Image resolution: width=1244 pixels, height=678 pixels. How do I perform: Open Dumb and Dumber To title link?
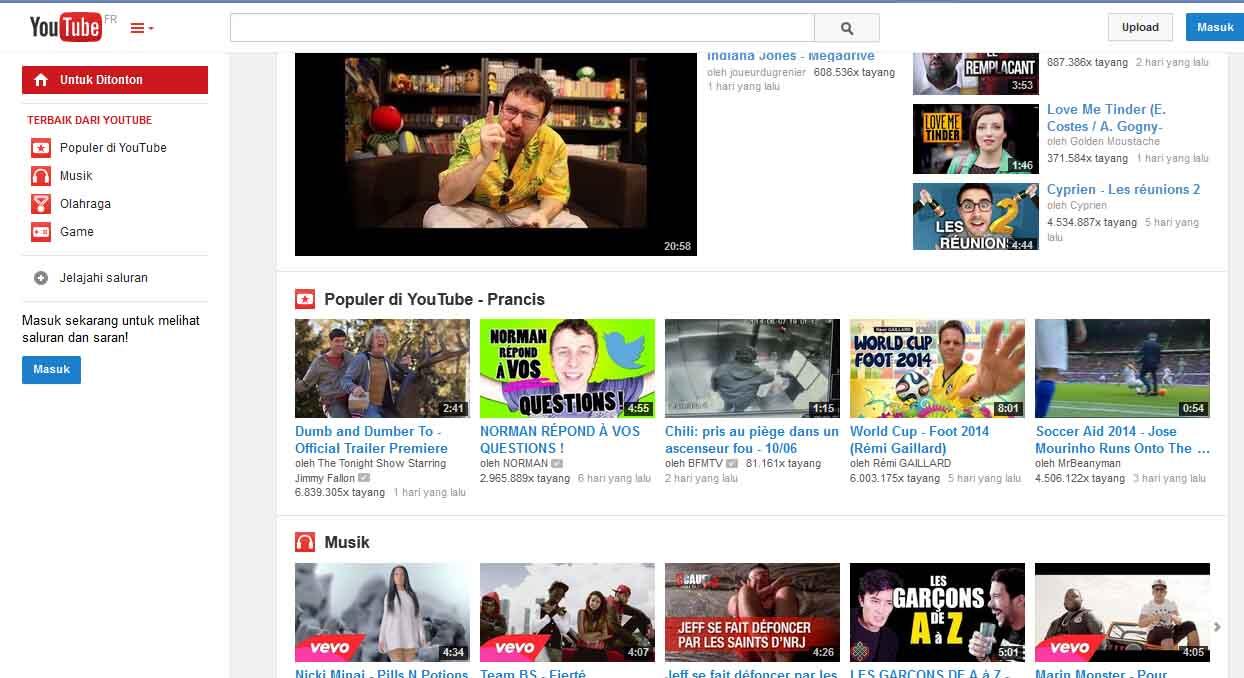click(x=371, y=440)
